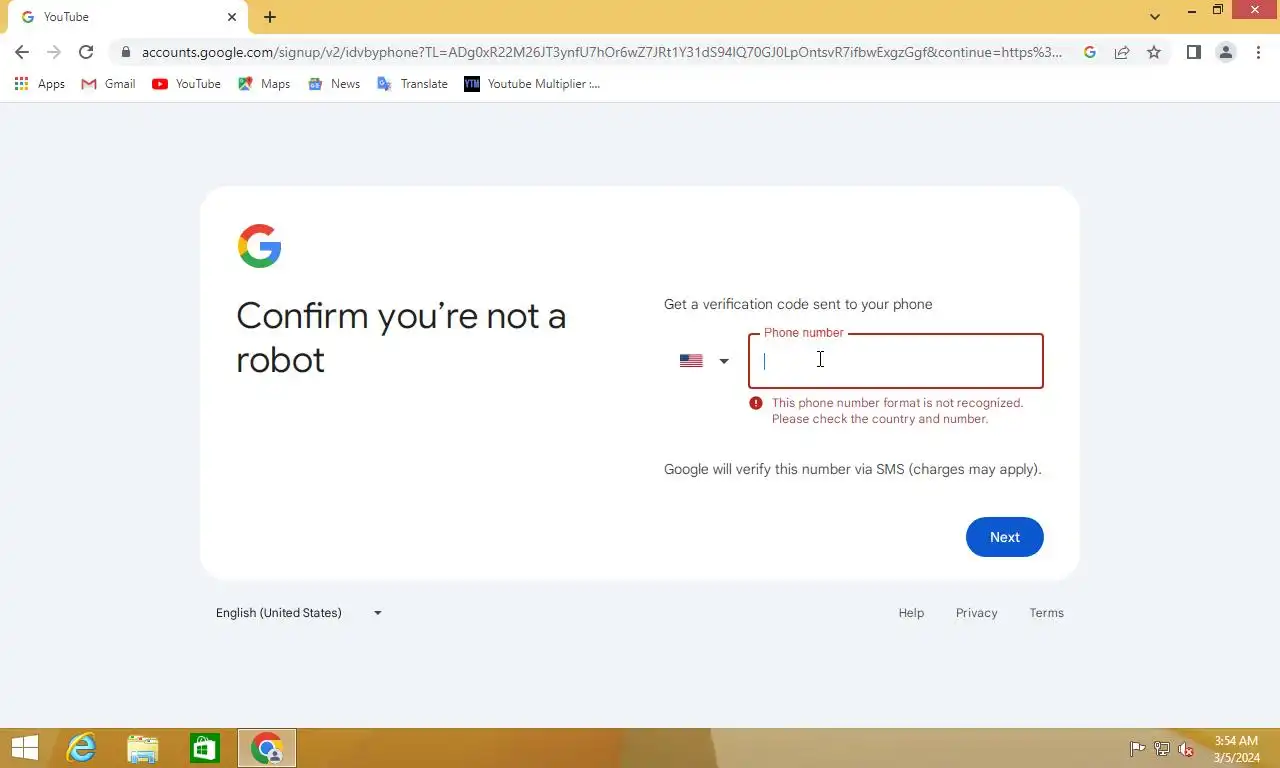The height and width of the screenshot is (768, 1280).
Task: Open the tab search chevron
Action: pyautogui.click(x=1155, y=17)
